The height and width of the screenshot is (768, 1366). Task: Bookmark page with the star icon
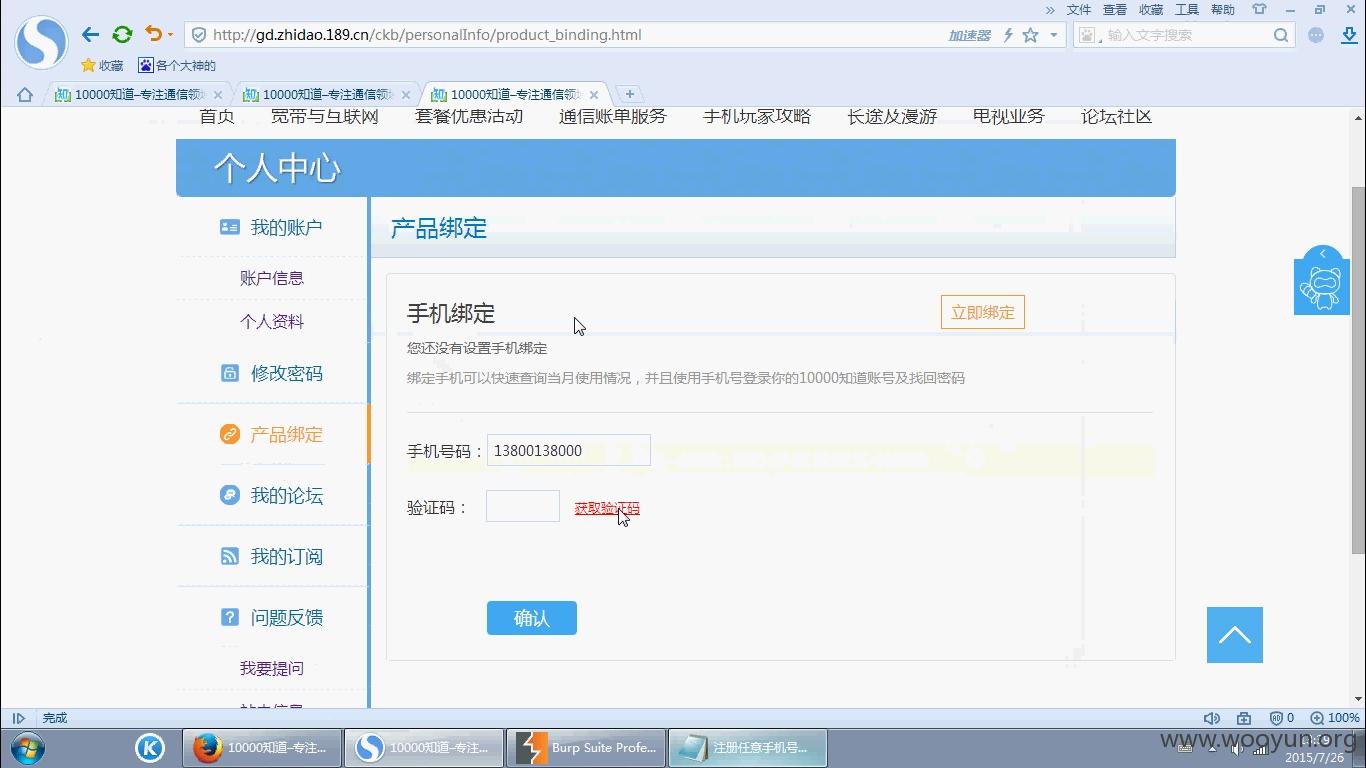[1030, 35]
